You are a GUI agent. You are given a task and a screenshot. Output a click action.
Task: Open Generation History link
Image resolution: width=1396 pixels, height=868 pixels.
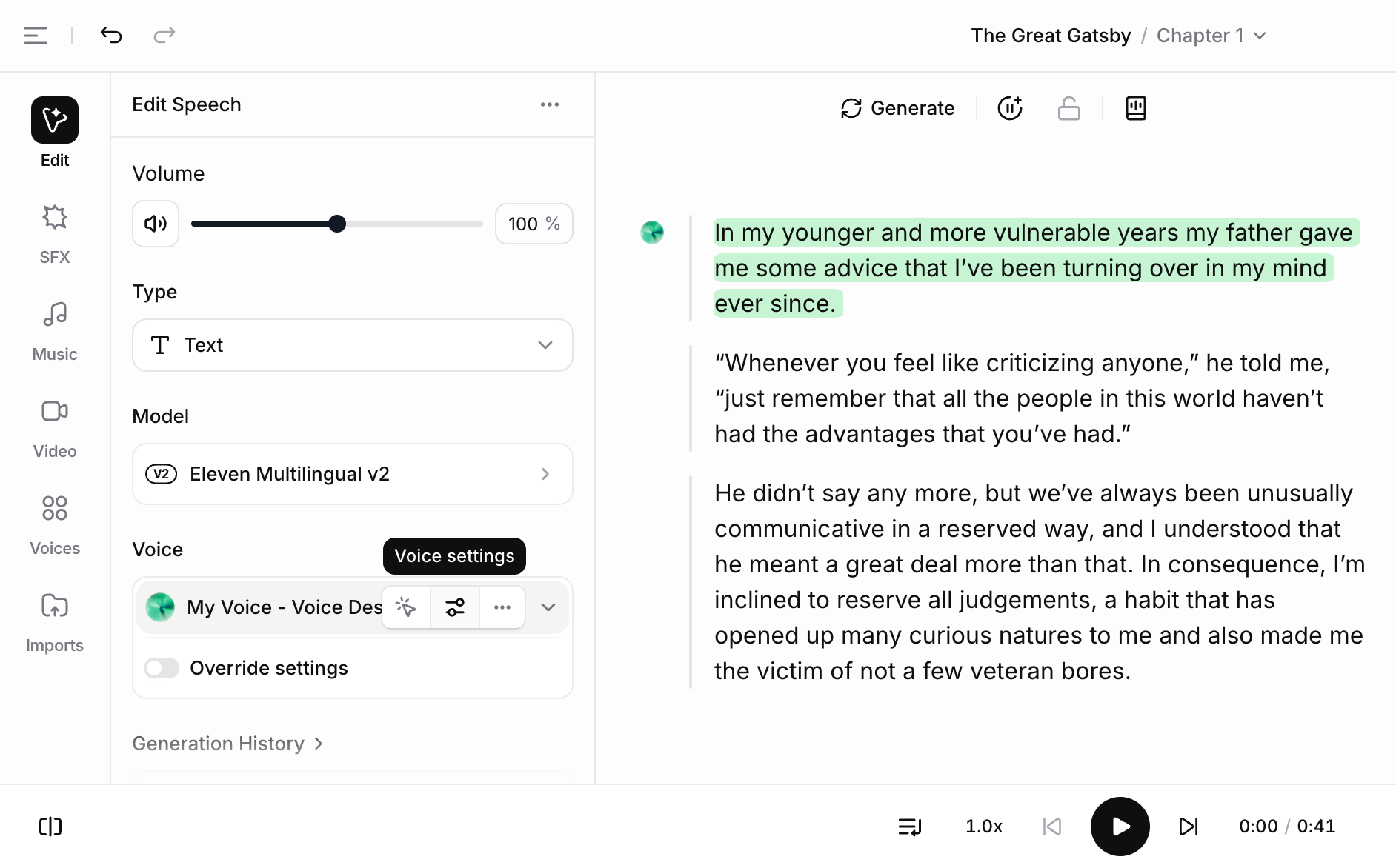click(227, 744)
